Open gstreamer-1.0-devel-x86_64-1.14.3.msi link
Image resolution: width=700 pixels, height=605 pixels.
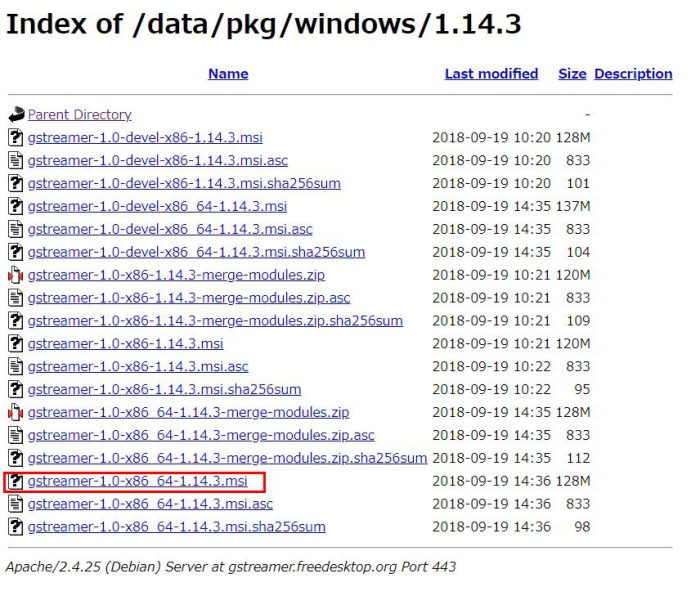pos(157,206)
